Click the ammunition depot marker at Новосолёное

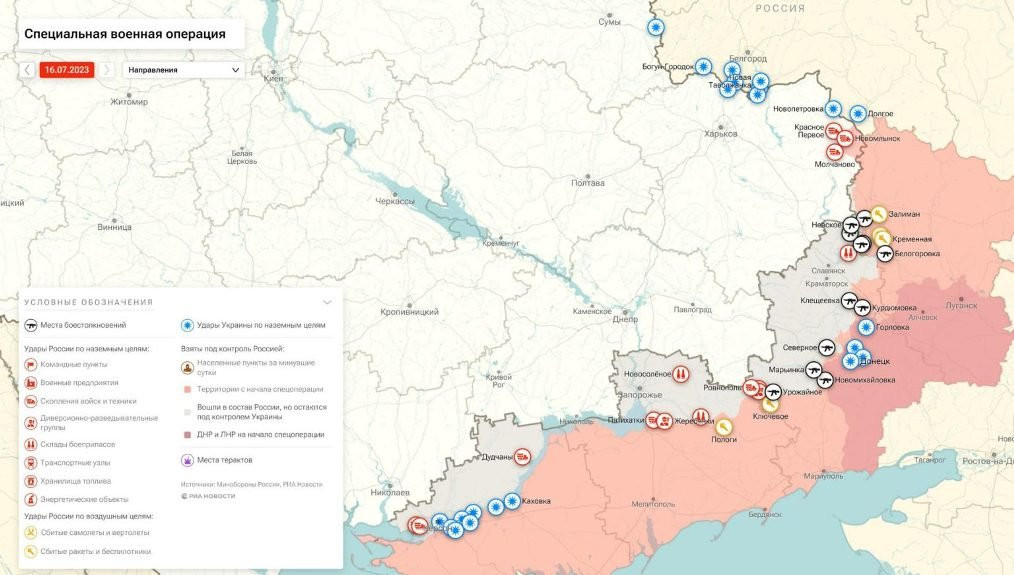pyautogui.click(x=680, y=373)
